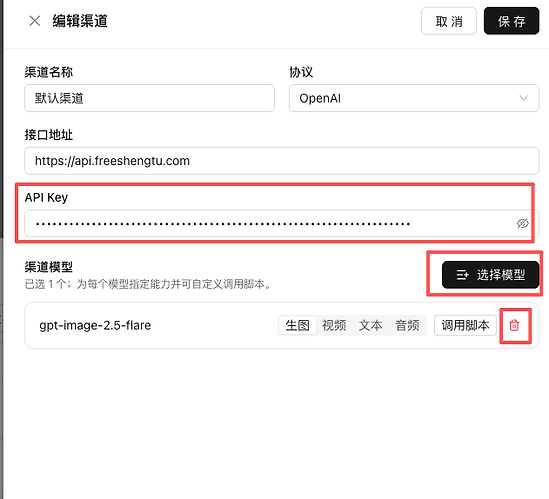Open the 选择模型 button
The width and height of the screenshot is (549, 499).
[490, 275]
